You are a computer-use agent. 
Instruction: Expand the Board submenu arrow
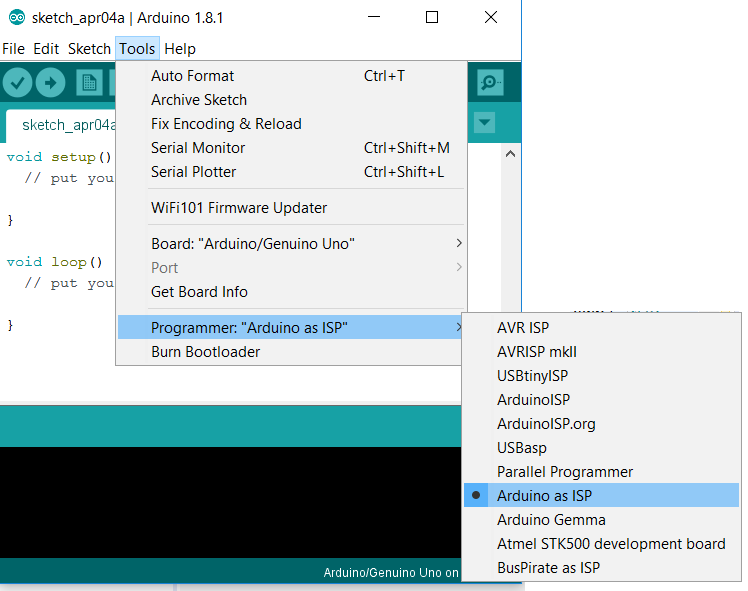(x=458, y=243)
